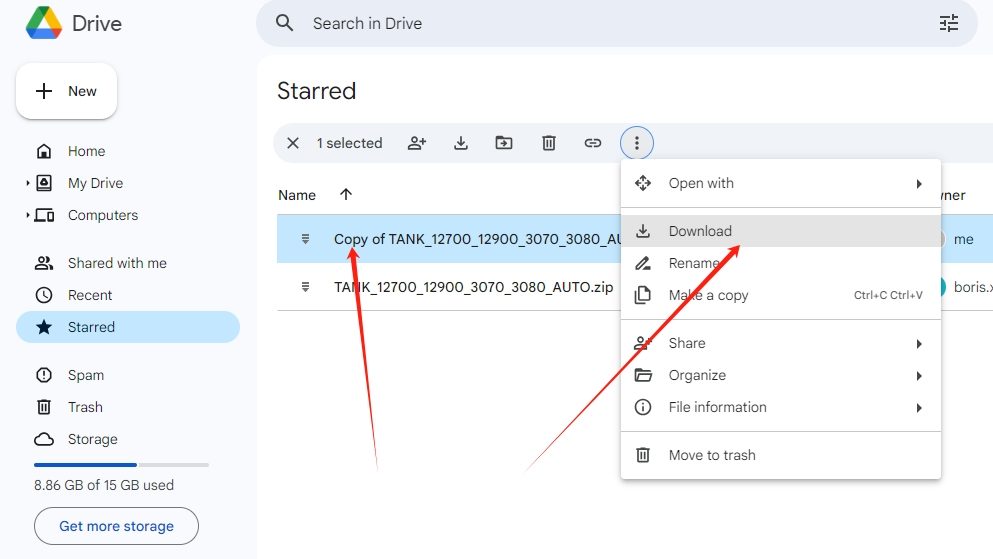This screenshot has width=993, height=559.
Task: Expand the Computers tree arrow
Action: 28,216
